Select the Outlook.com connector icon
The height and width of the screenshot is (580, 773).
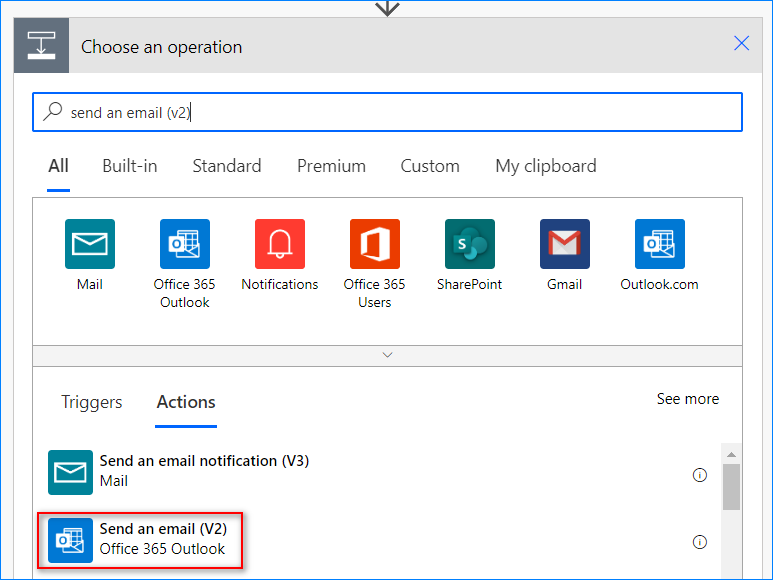[660, 244]
